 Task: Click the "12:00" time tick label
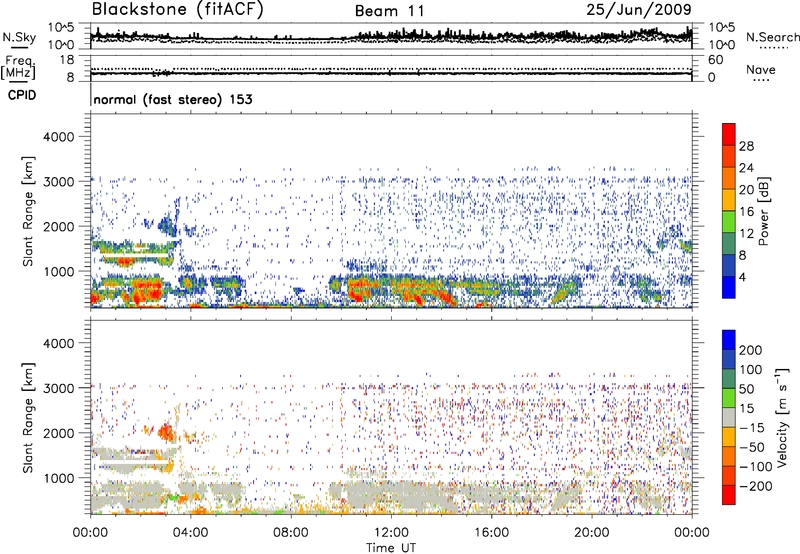[x=391, y=533]
